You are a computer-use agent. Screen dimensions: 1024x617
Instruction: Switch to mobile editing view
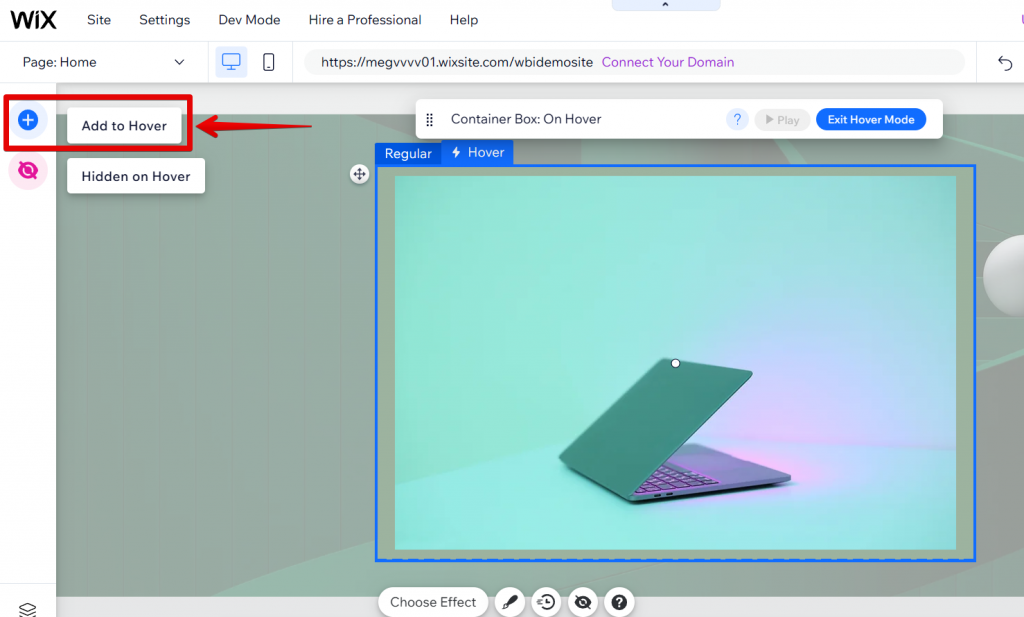pos(268,61)
